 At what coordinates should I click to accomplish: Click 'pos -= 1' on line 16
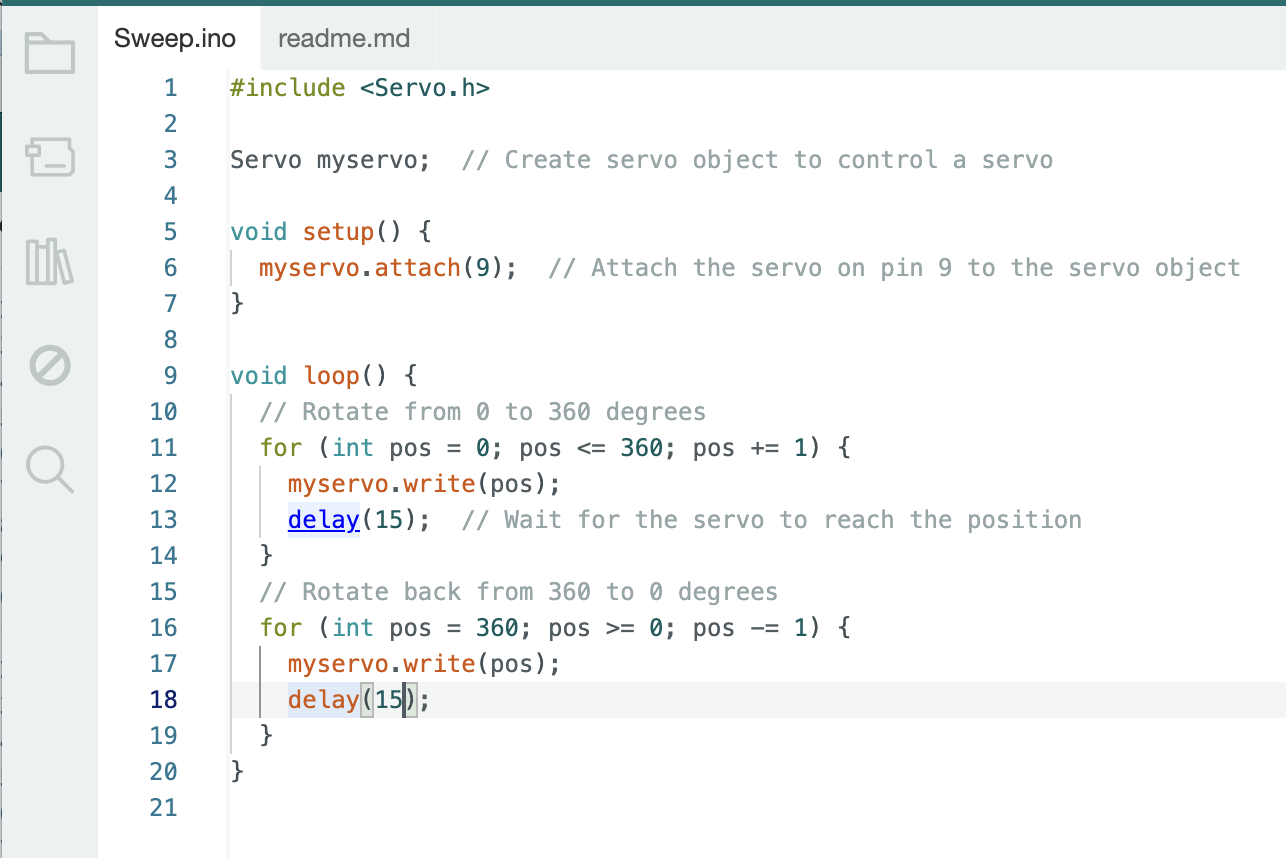[750, 628]
